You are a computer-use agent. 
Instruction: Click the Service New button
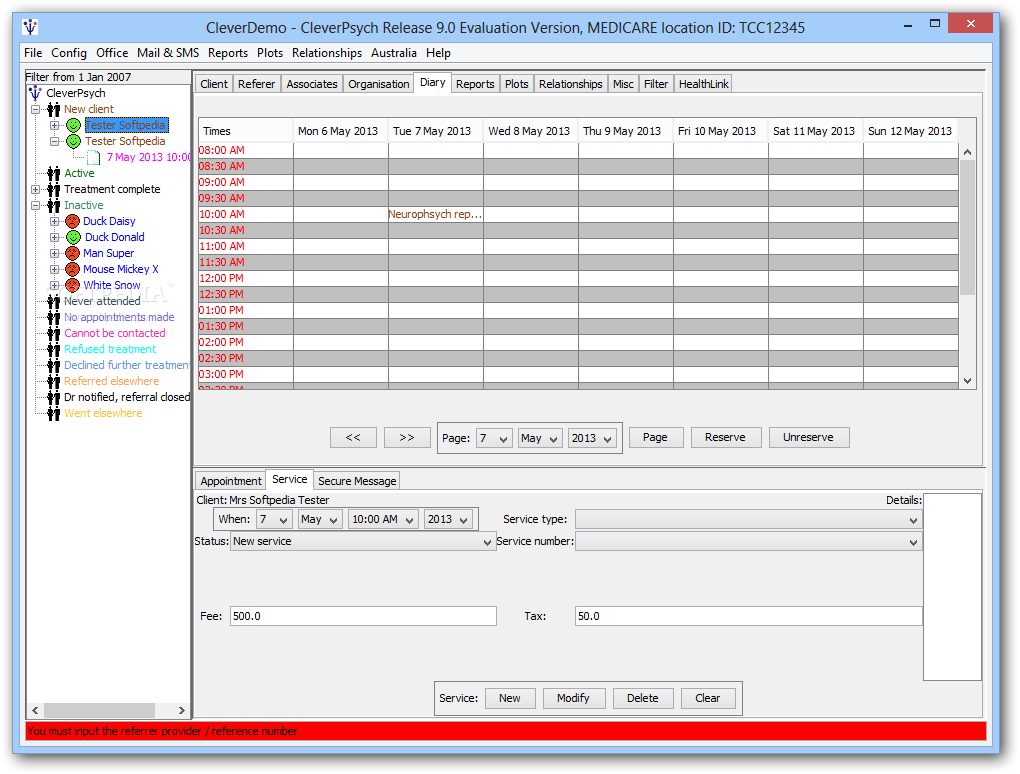tap(510, 699)
